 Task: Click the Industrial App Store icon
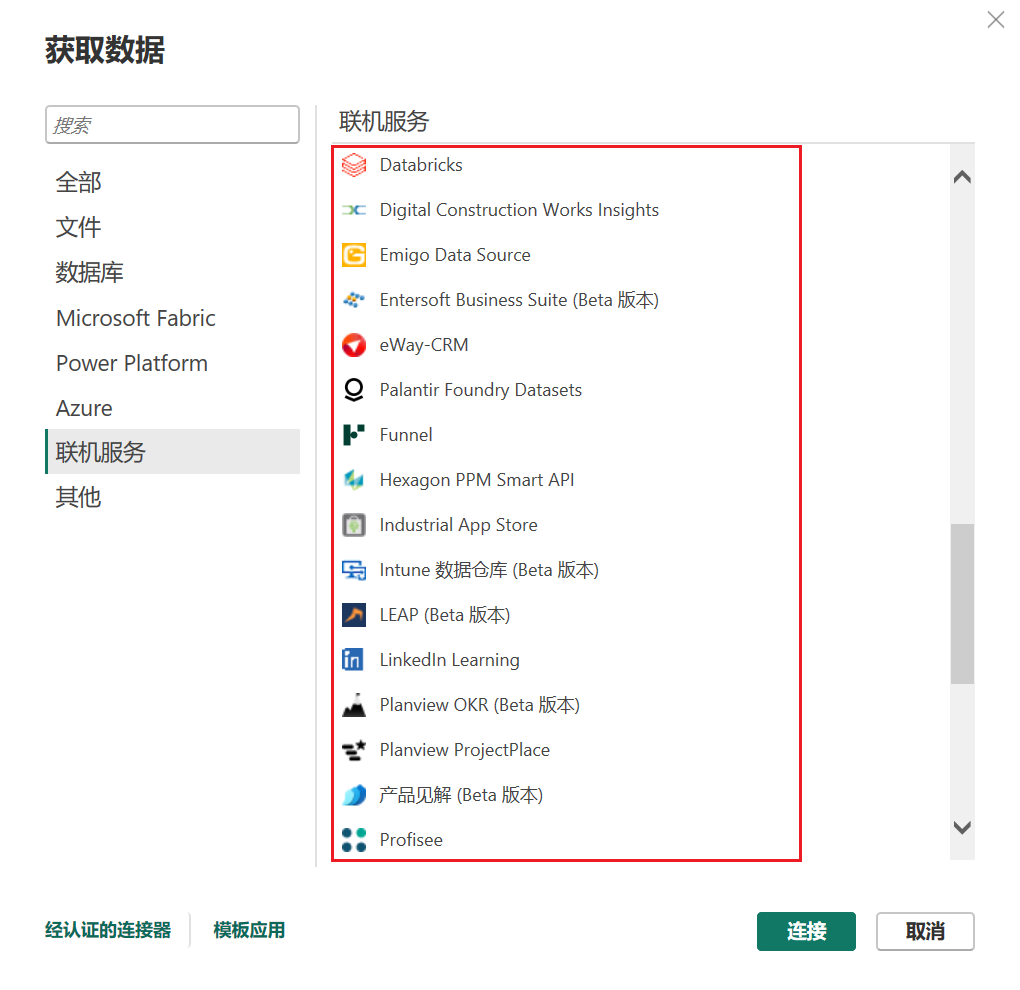(354, 525)
